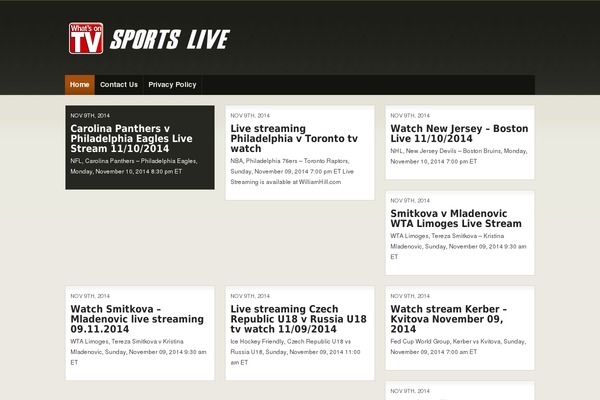This screenshot has height=400, width=600.
Task: Open the Contact Us page
Action: (x=119, y=85)
